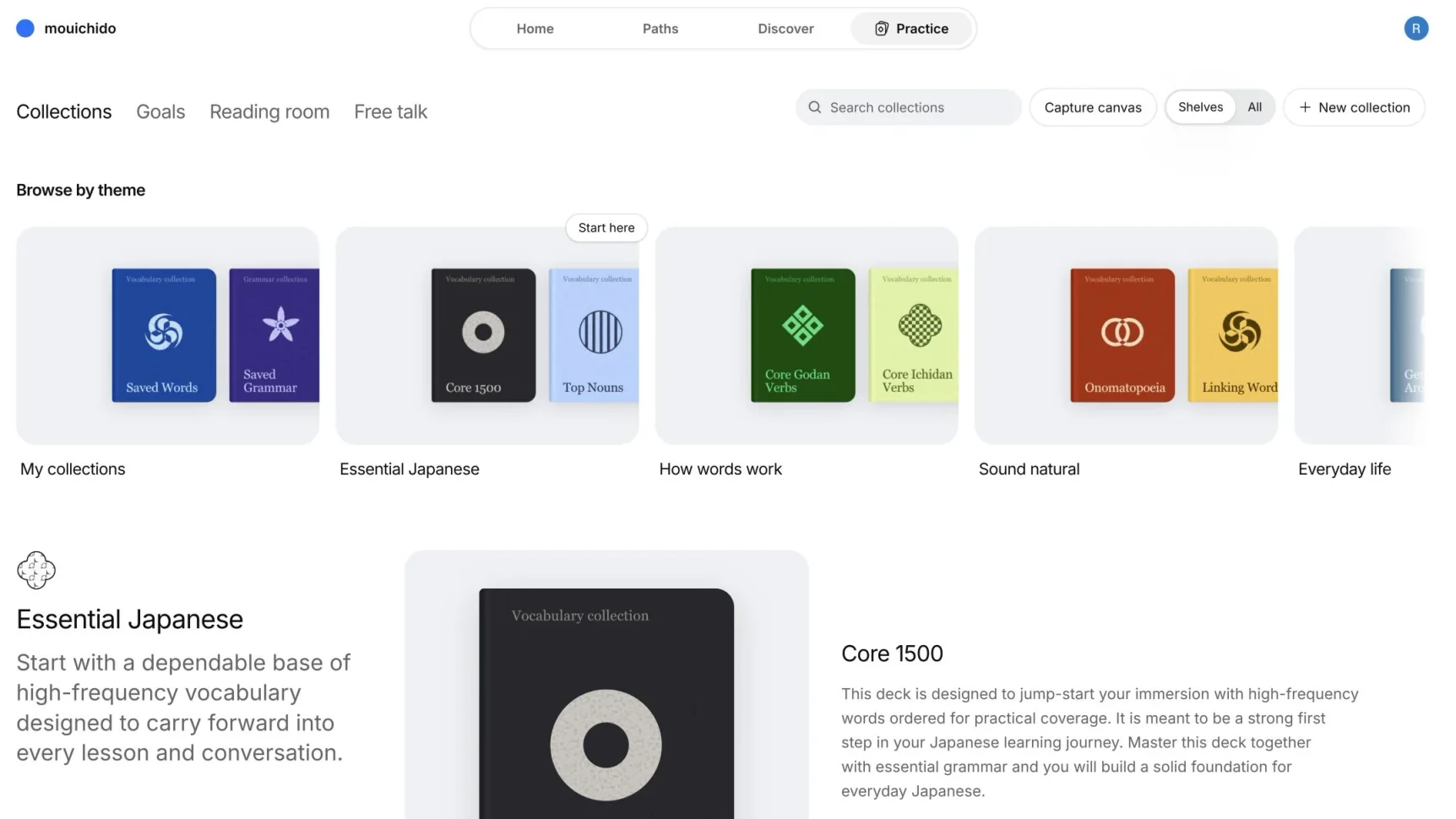Switch to All view
The height and width of the screenshot is (819, 1456).
click(x=1255, y=107)
